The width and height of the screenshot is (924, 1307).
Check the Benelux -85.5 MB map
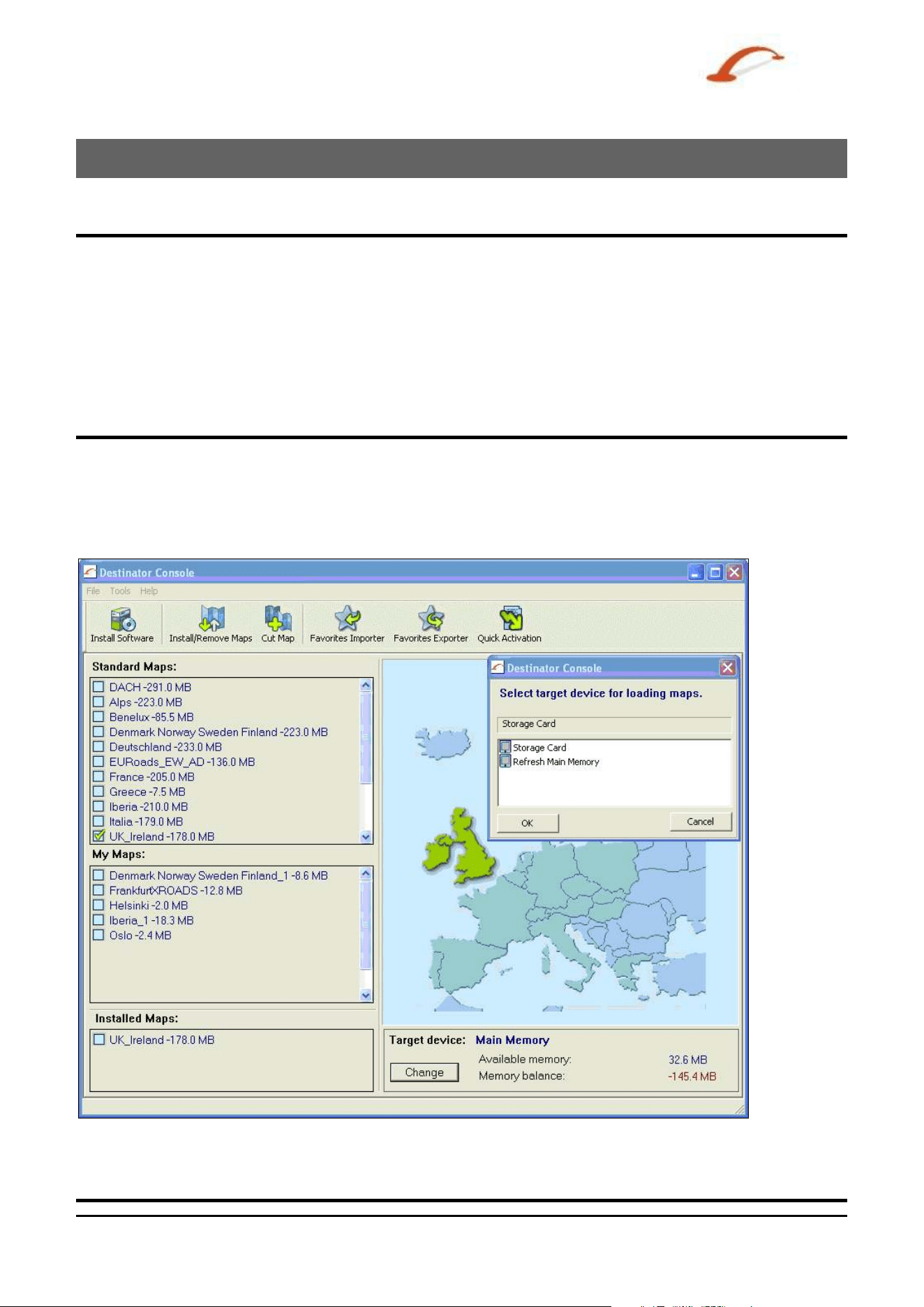98,717
